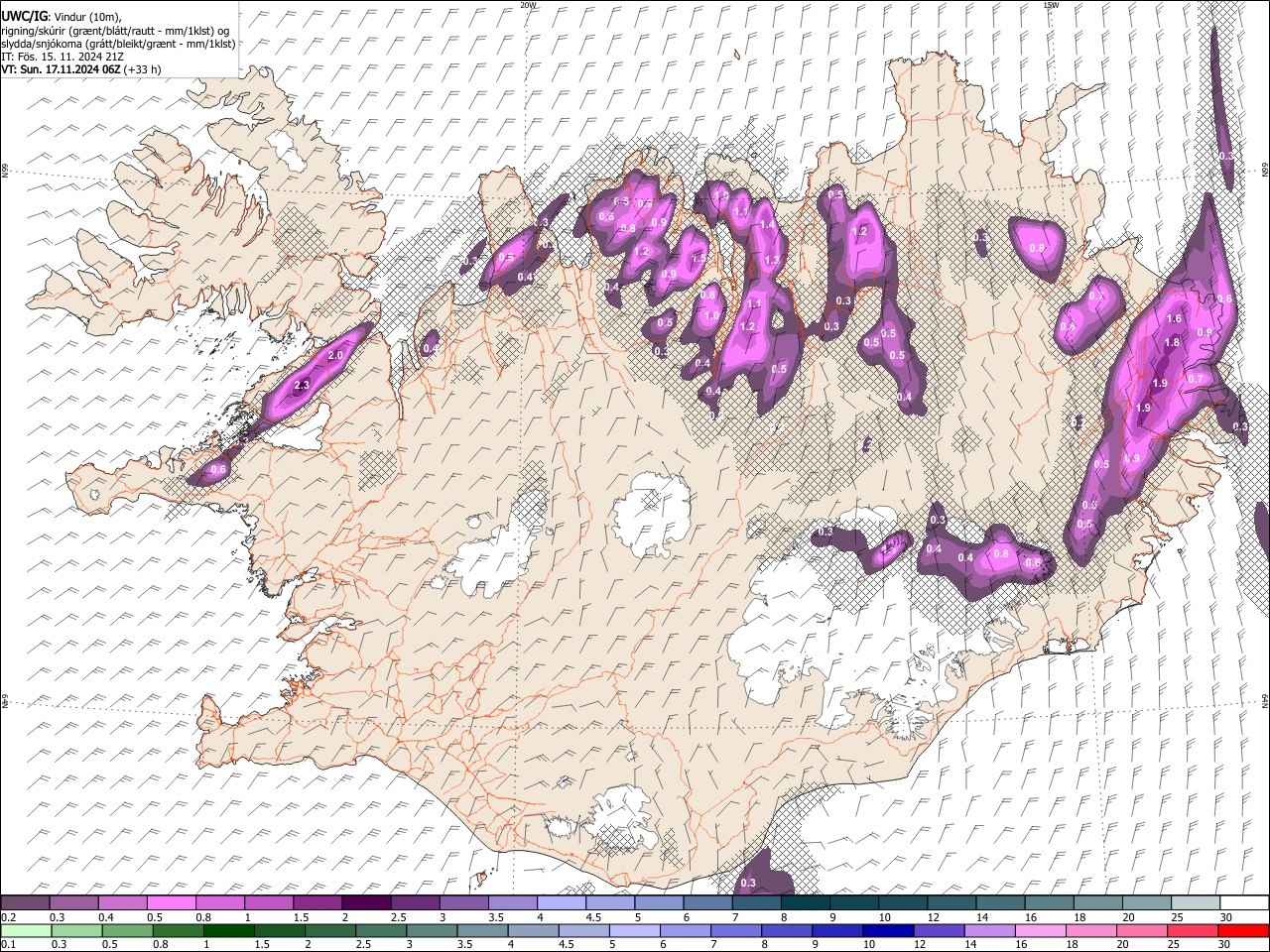Select the bright red 30 swatch, lower legend row

[1243, 930]
